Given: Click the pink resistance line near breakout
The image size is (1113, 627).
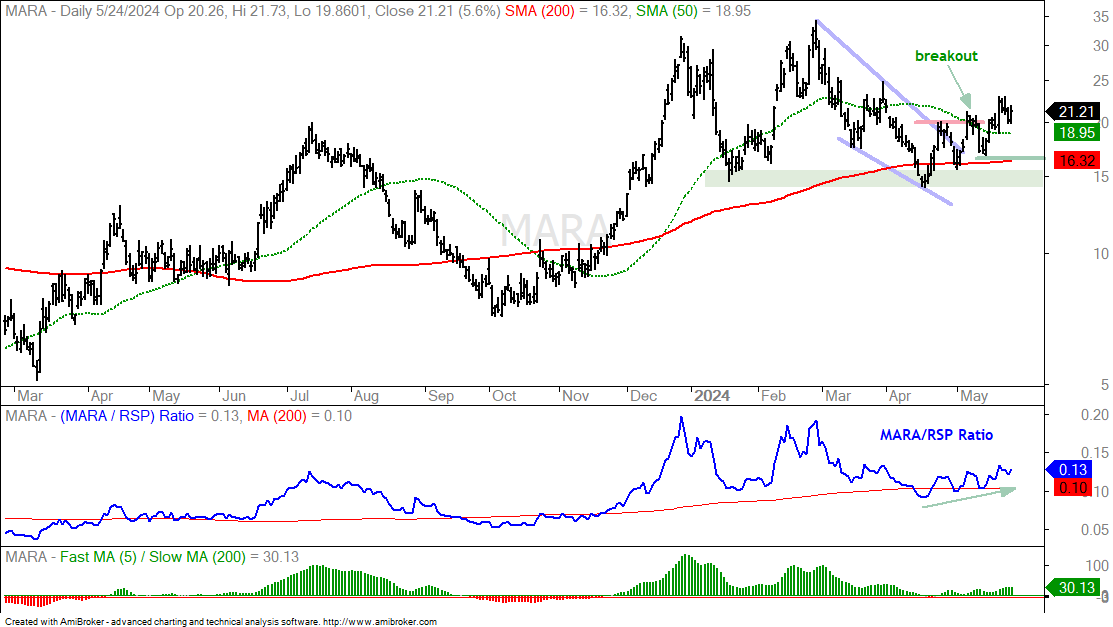Looking at the screenshot, I should point(948,122).
